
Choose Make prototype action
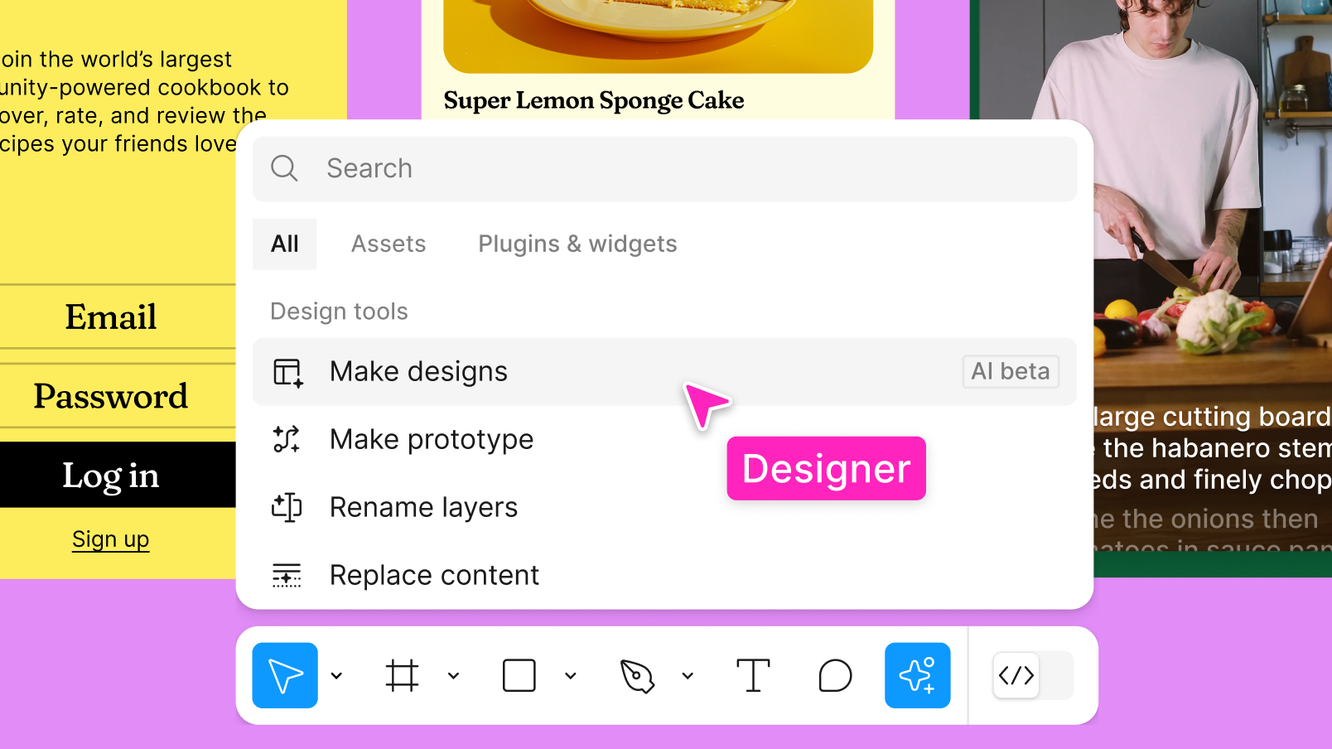pyautogui.click(x=665, y=440)
